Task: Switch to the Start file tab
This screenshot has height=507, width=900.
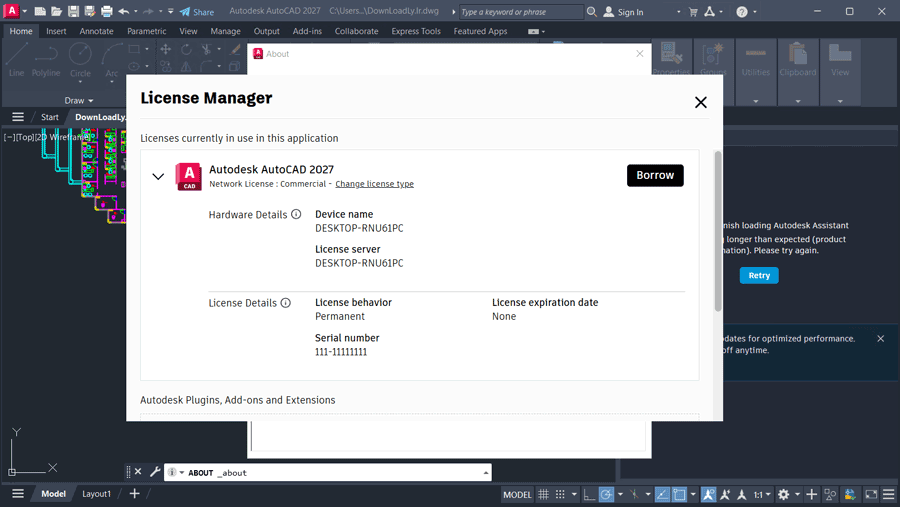Action: (x=49, y=117)
